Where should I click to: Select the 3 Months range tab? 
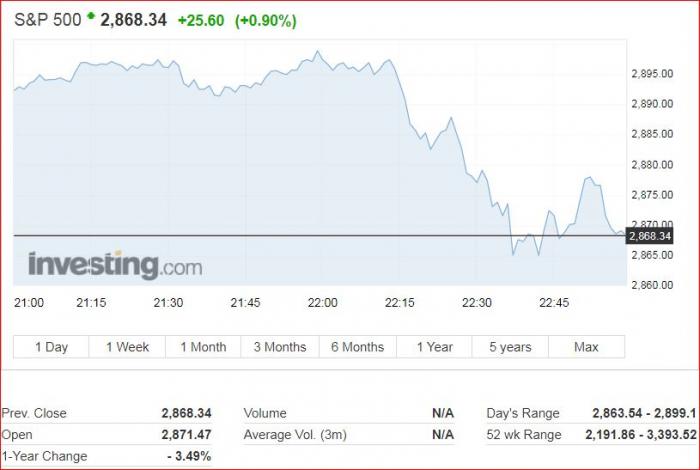280,347
